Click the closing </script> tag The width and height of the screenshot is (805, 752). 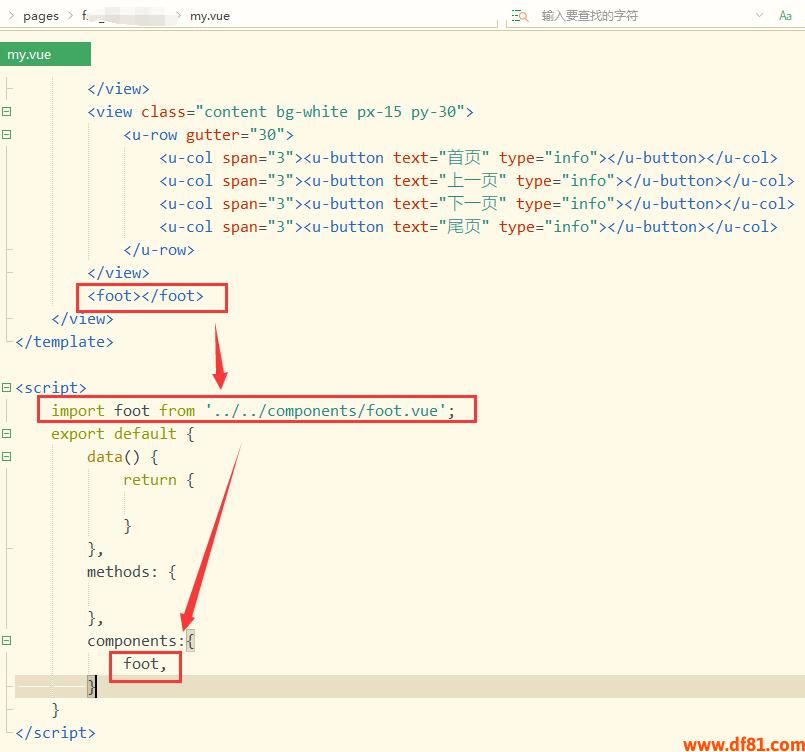point(55,733)
